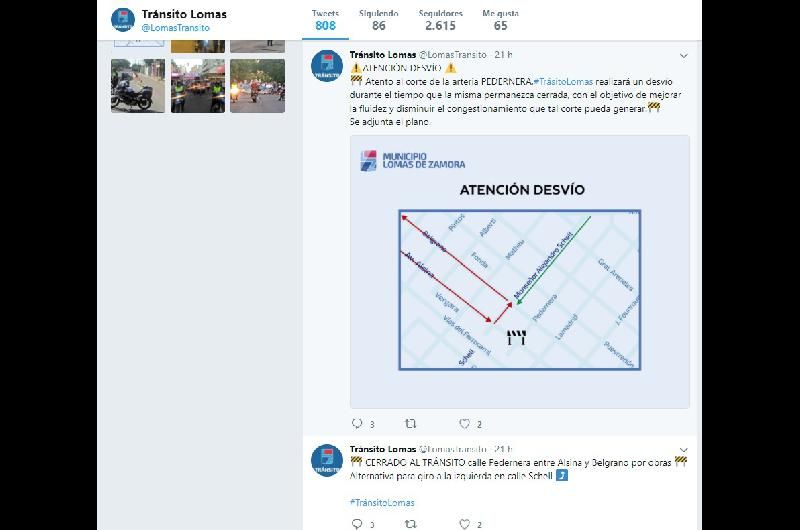
Task: Switch to the Siguiendo tab
Action: [x=378, y=20]
